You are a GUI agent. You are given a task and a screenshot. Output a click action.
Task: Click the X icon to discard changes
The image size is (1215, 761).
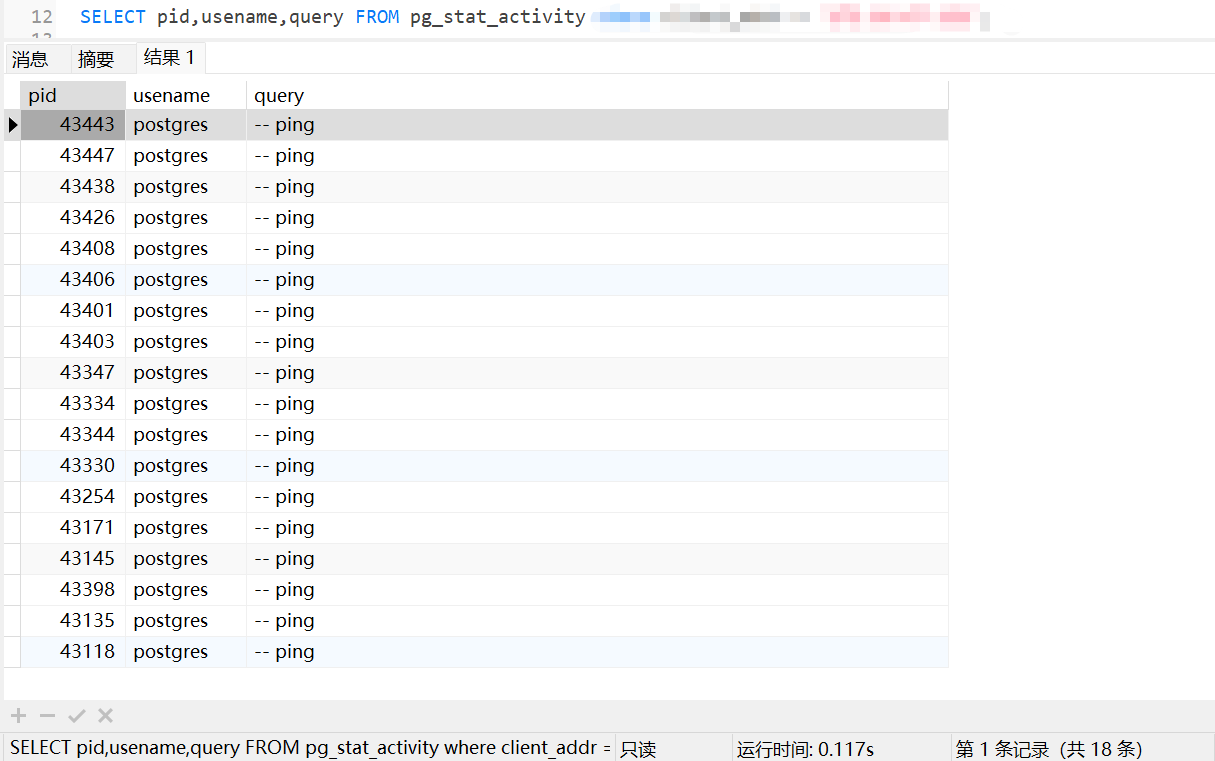click(105, 715)
